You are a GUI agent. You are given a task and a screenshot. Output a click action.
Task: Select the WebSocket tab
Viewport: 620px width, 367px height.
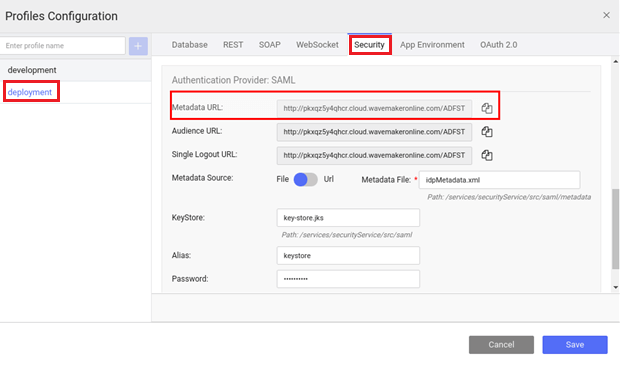[317, 45]
